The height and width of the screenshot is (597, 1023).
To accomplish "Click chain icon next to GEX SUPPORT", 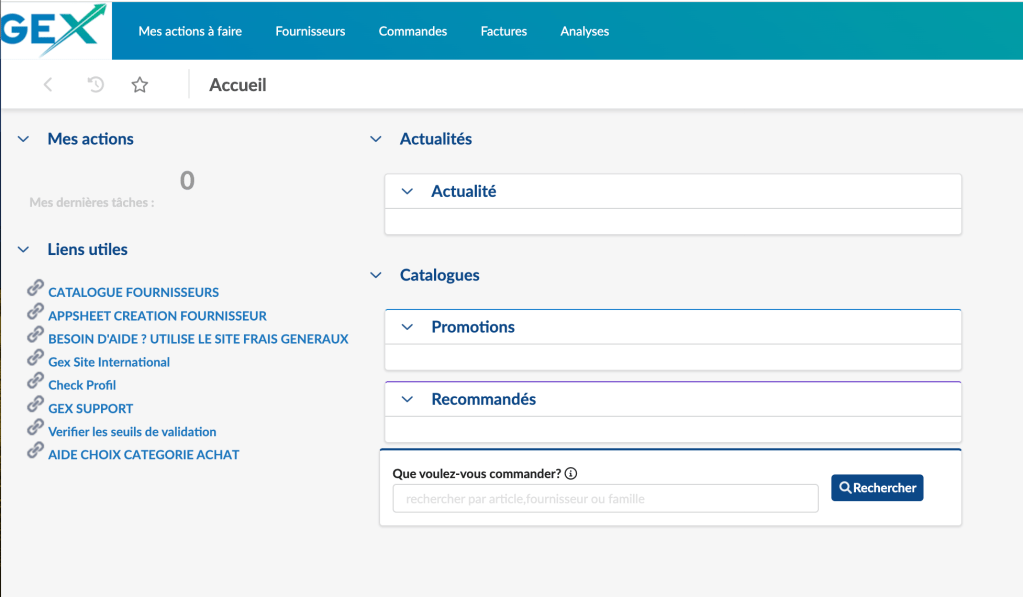I will click(36, 404).
